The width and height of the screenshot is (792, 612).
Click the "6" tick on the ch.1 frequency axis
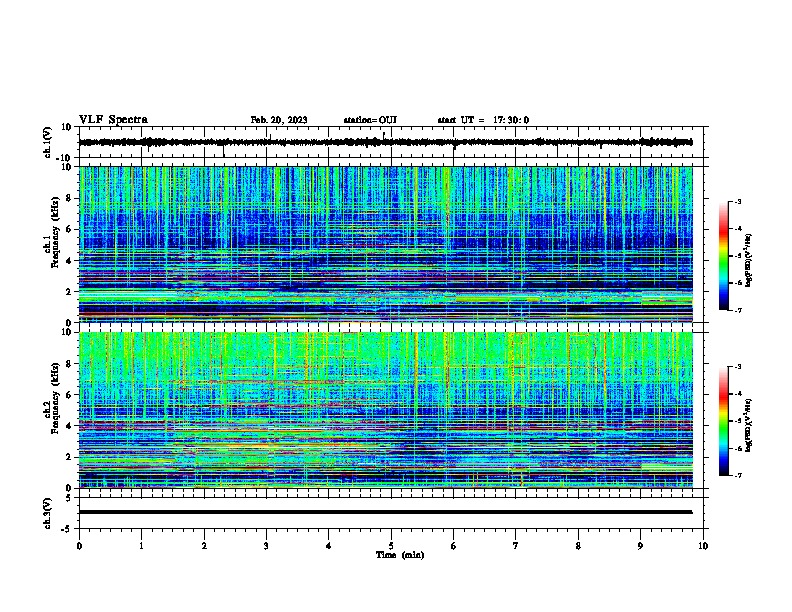[71, 229]
